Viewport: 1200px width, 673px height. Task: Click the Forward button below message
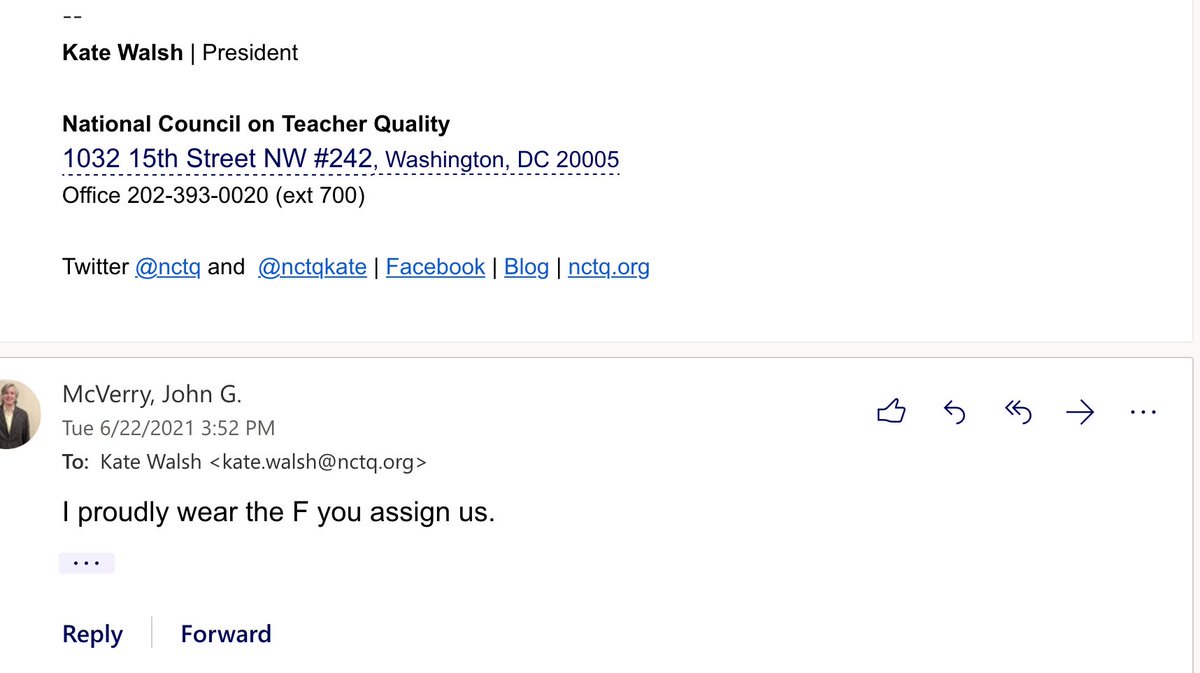(225, 634)
